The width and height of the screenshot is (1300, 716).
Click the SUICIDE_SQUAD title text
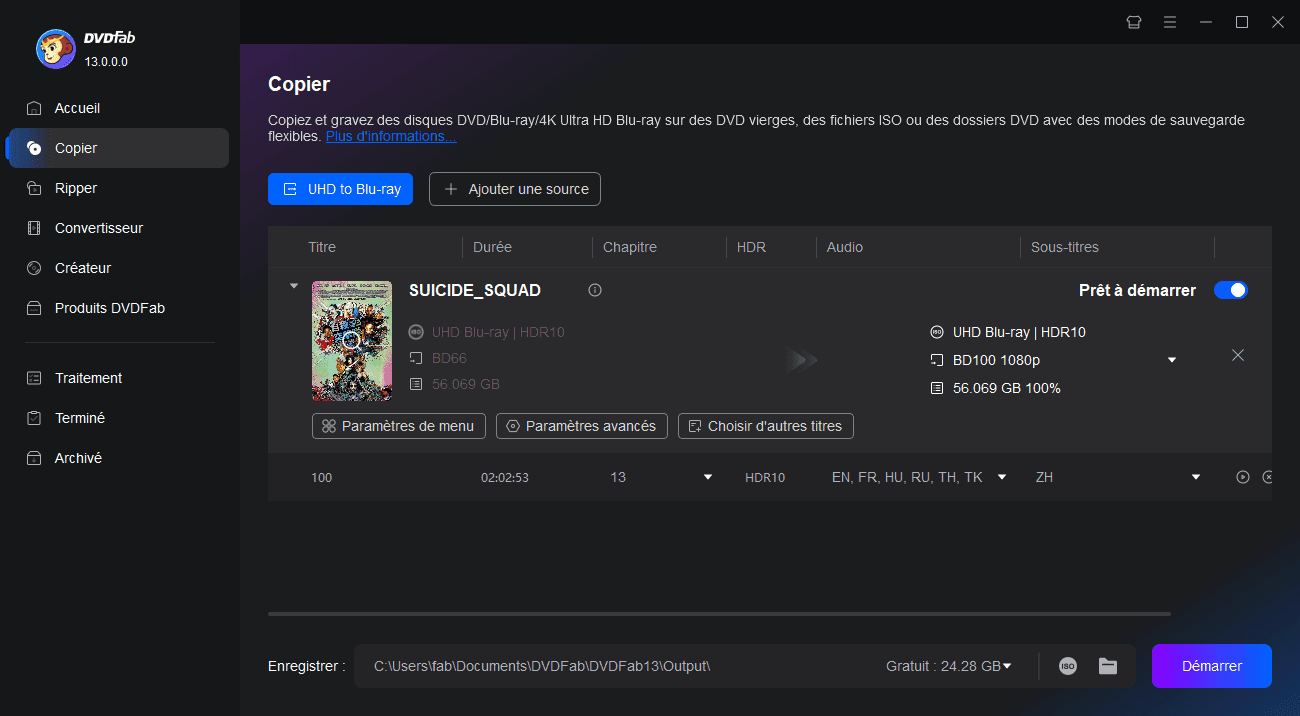[475, 290]
